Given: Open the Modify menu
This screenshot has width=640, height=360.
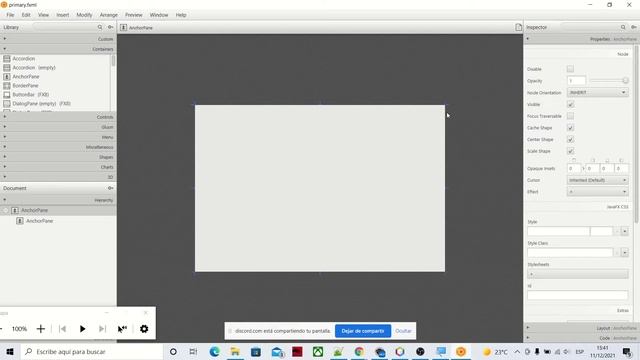Looking at the screenshot, I should pyautogui.click(x=84, y=15).
